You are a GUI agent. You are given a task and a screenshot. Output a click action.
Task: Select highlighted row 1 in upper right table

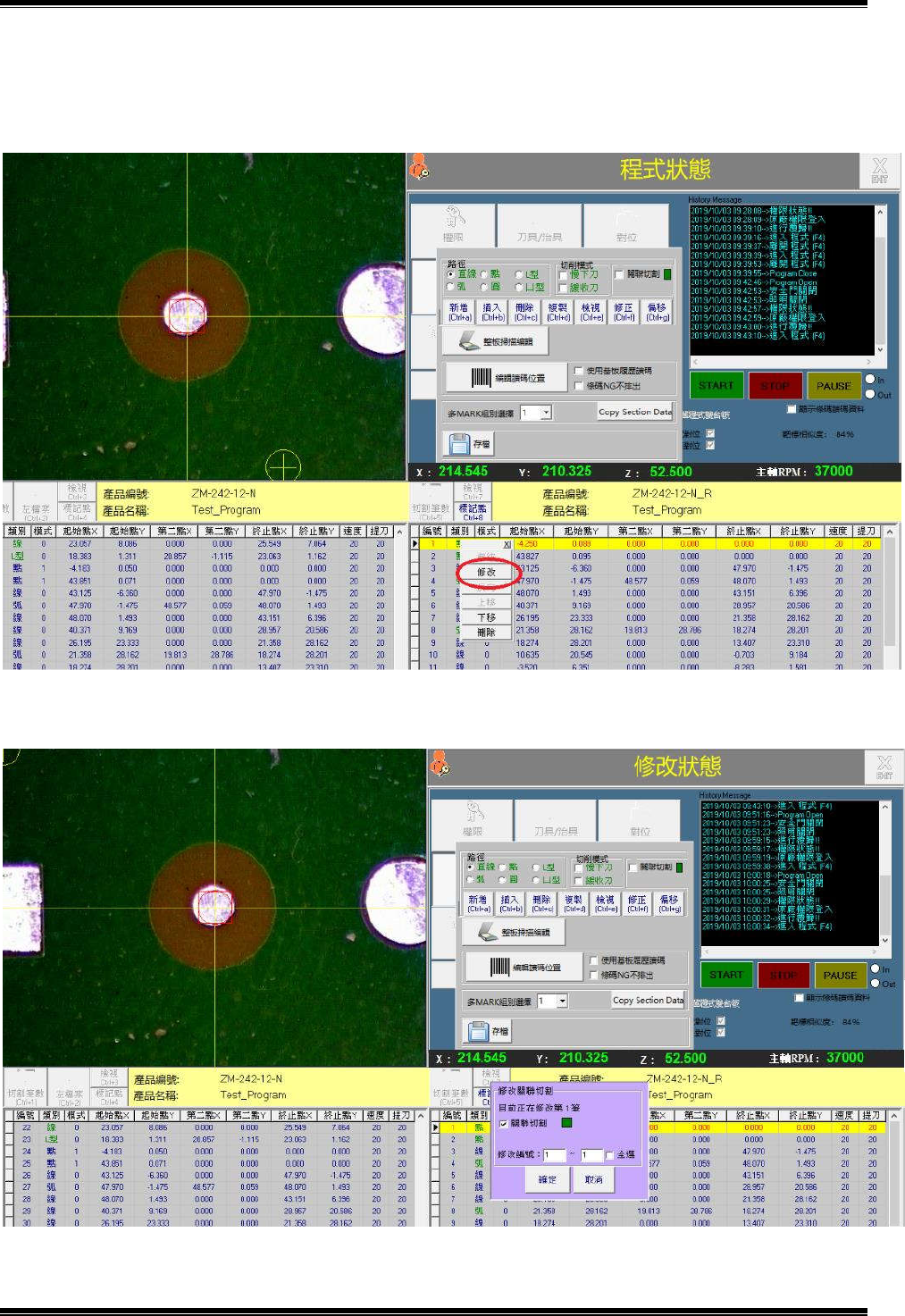[x=647, y=543]
